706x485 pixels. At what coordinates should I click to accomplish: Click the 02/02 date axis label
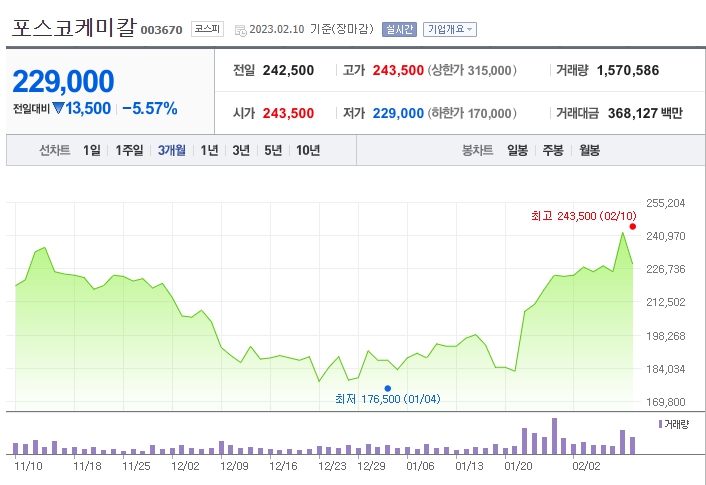tap(586, 466)
